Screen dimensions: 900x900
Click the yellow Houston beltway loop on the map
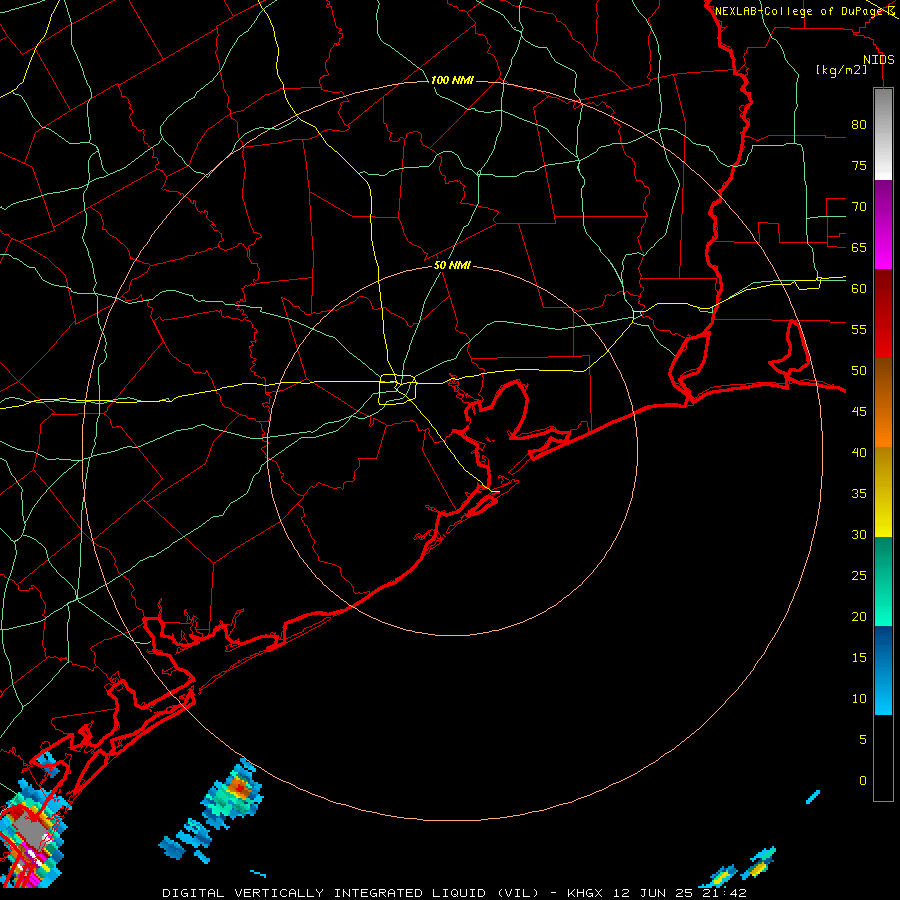pos(398,389)
